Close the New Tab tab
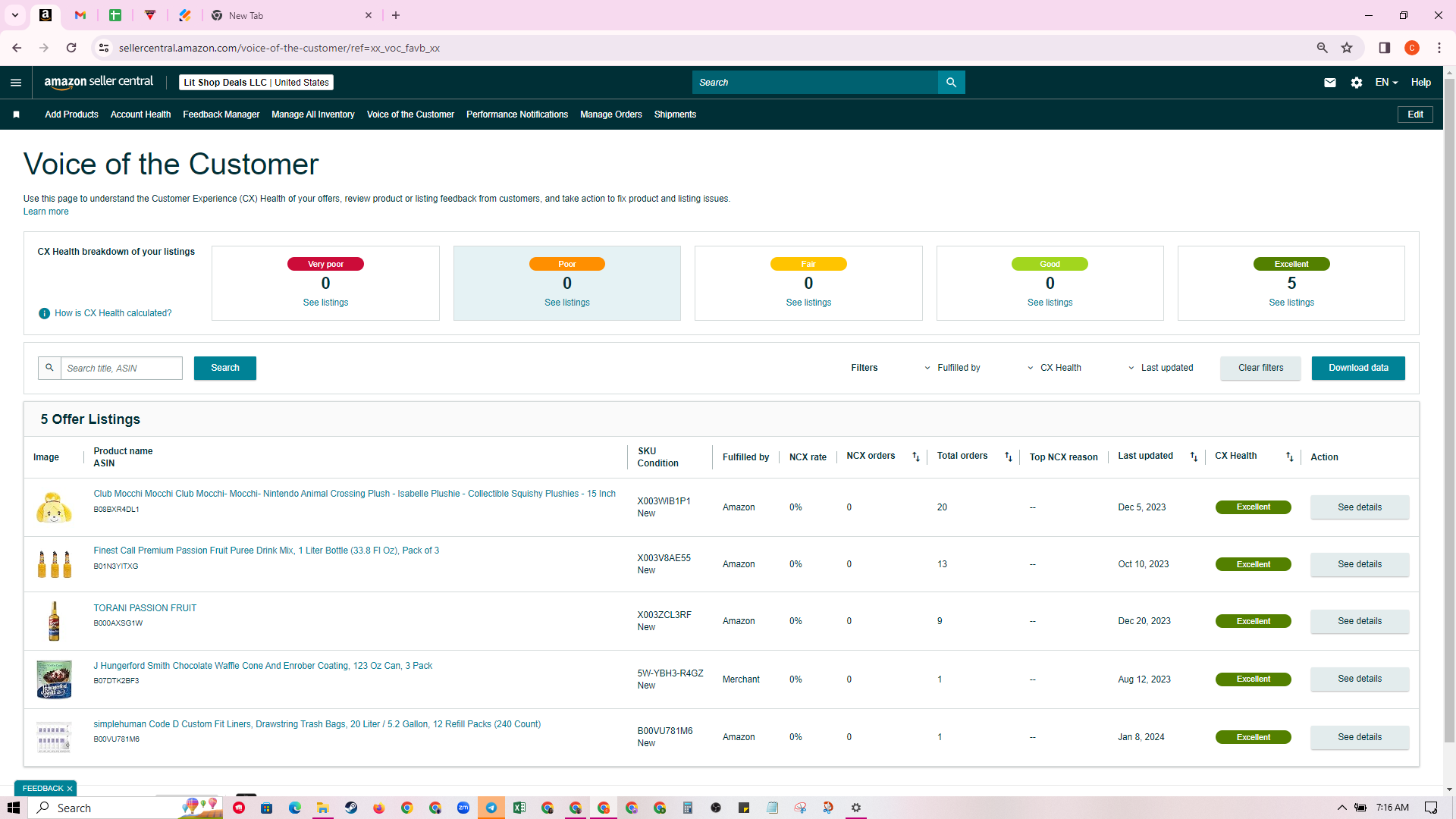1456x819 pixels. [x=369, y=15]
